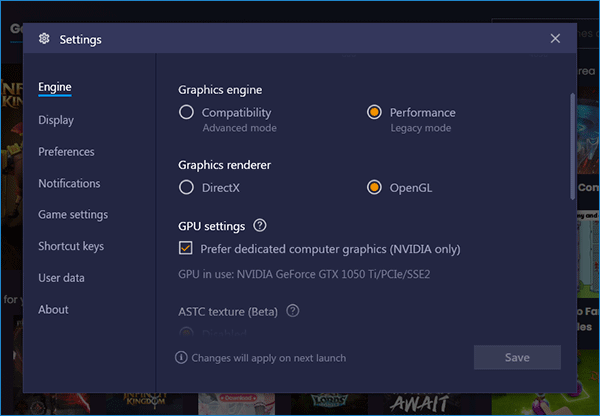This screenshot has width=600, height=416.
Task: Toggle Prefer dedicated computer graphics checkbox
Action: (x=186, y=248)
